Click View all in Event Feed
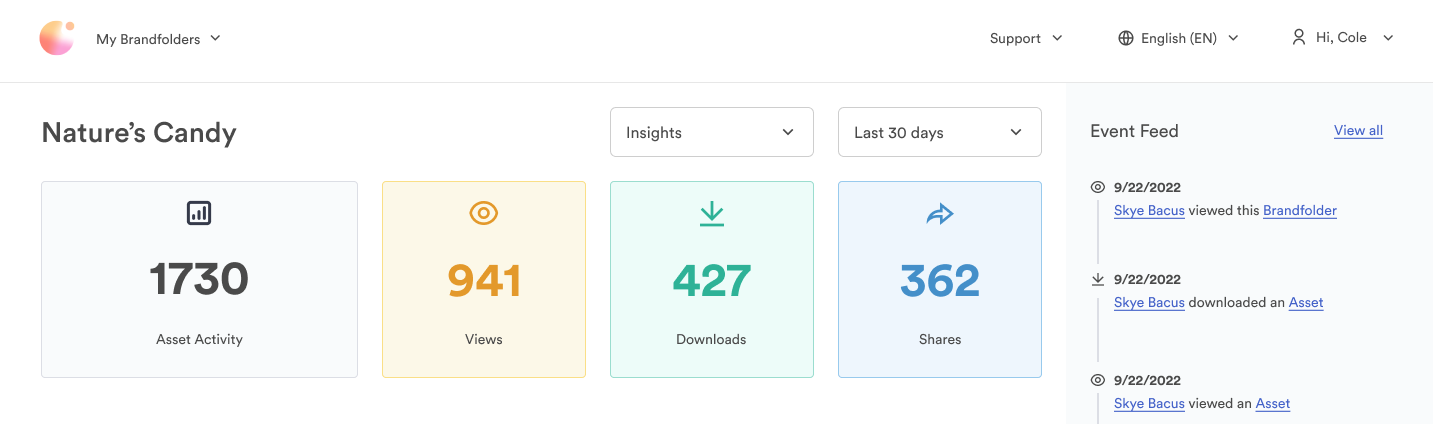Image resolution: width=1433 pixels, height=424 pixels. tap(1358, 131)
